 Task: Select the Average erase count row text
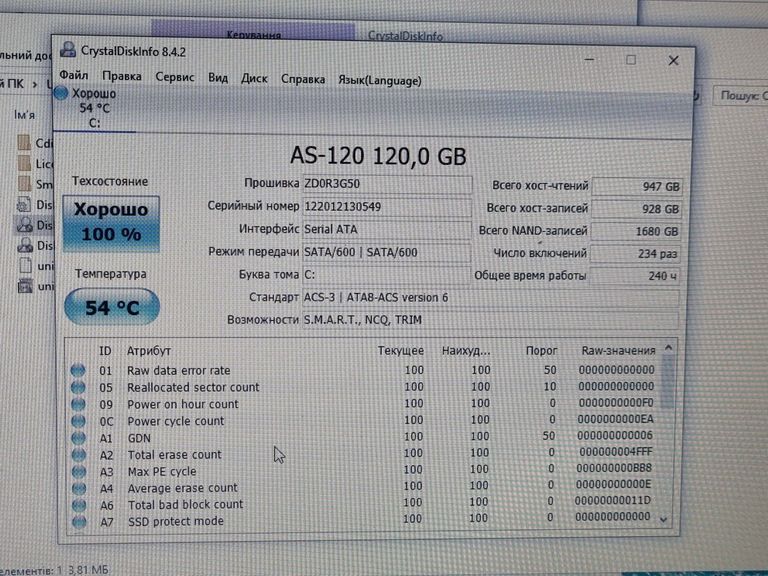[x=182, y=488]
